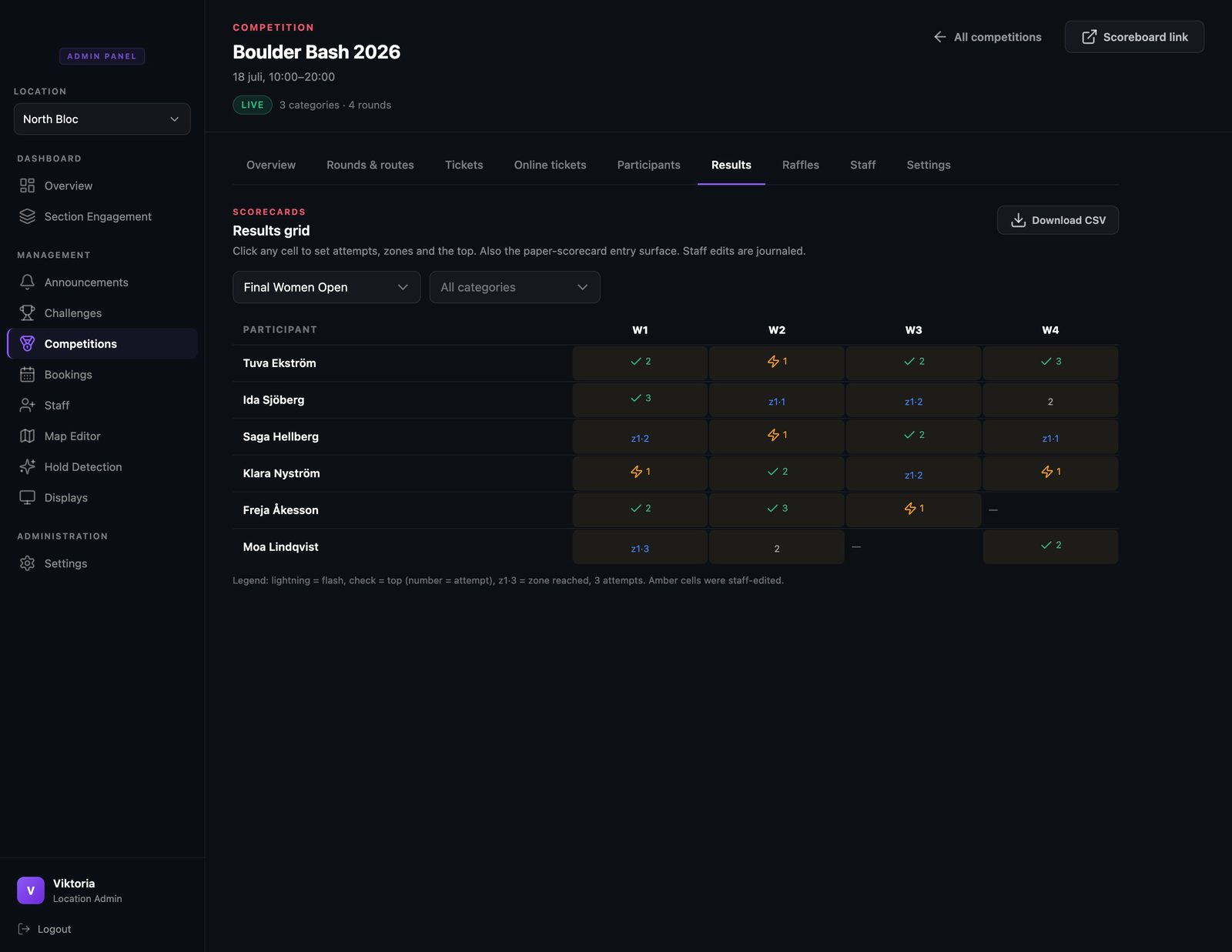1232x952 pixels.
Task: Click the Hold Detection sparkle icon
Action: click(27, 467)
